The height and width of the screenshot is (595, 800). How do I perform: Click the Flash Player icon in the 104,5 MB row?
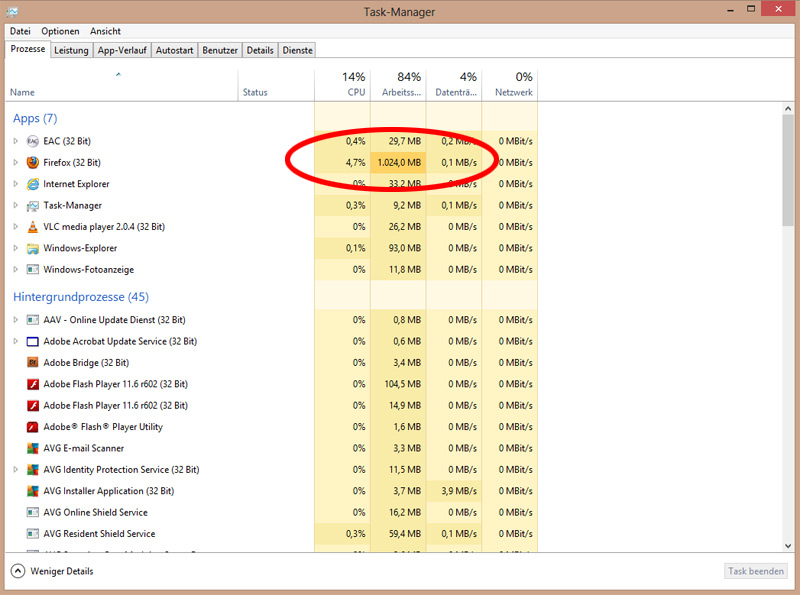(33, 384)
